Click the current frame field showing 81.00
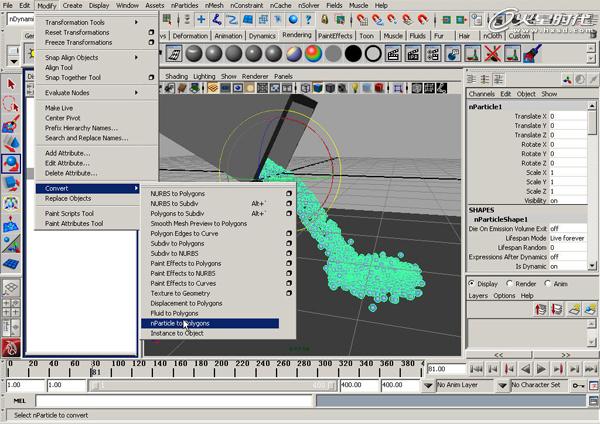 click(445, 369)
